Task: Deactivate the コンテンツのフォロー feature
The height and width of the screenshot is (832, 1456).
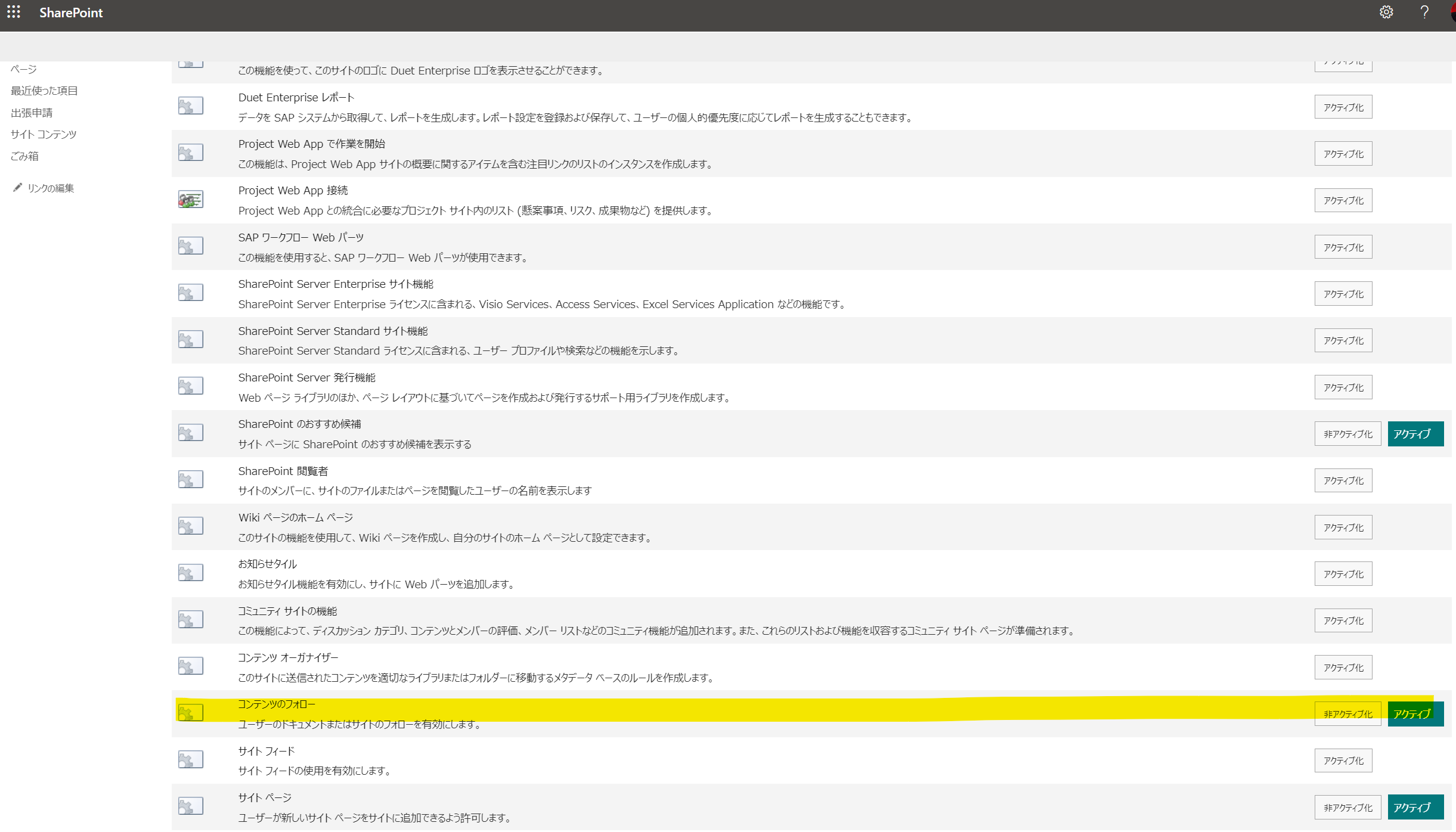Action: pos(1347,714)
